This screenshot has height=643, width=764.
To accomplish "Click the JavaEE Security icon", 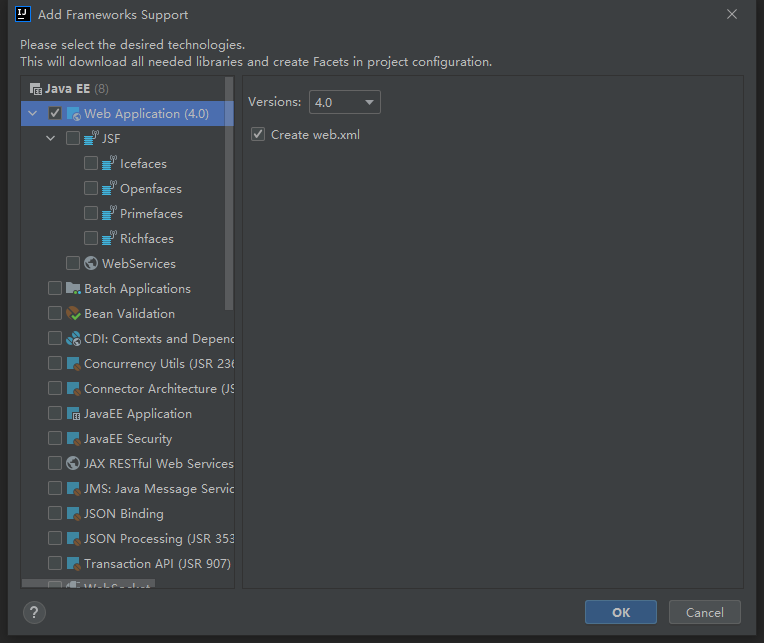I will click(x=73, y=438).
